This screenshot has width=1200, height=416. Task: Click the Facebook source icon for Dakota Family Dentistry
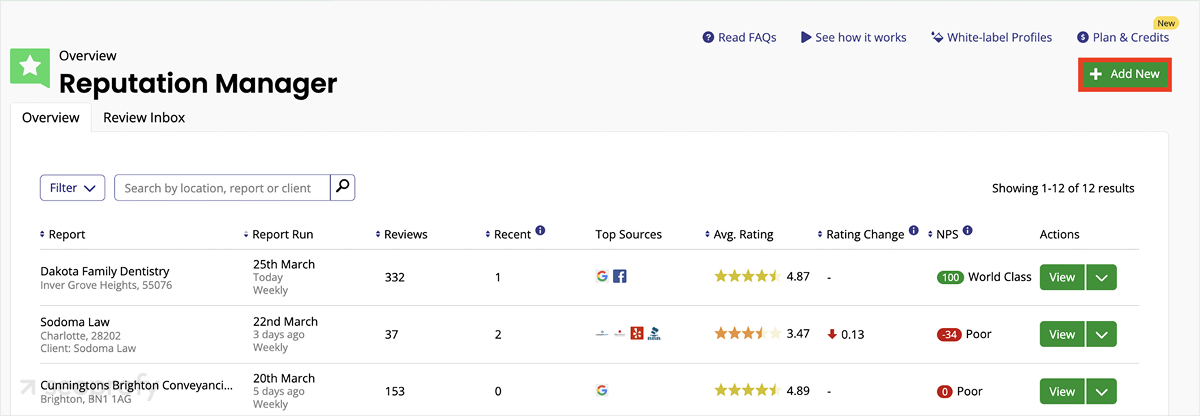(619, 277)
